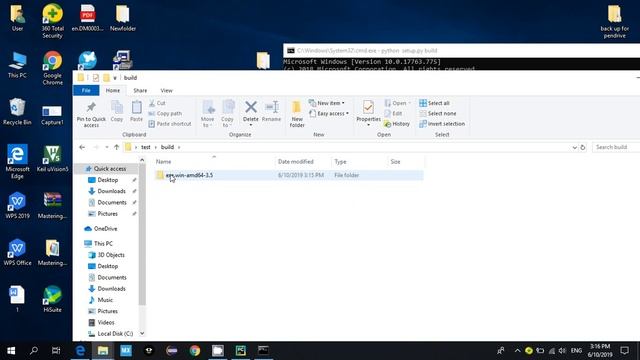Open the Action Center notifications
Viewport: 640px width, 360px height.
(x=624, y=351)
